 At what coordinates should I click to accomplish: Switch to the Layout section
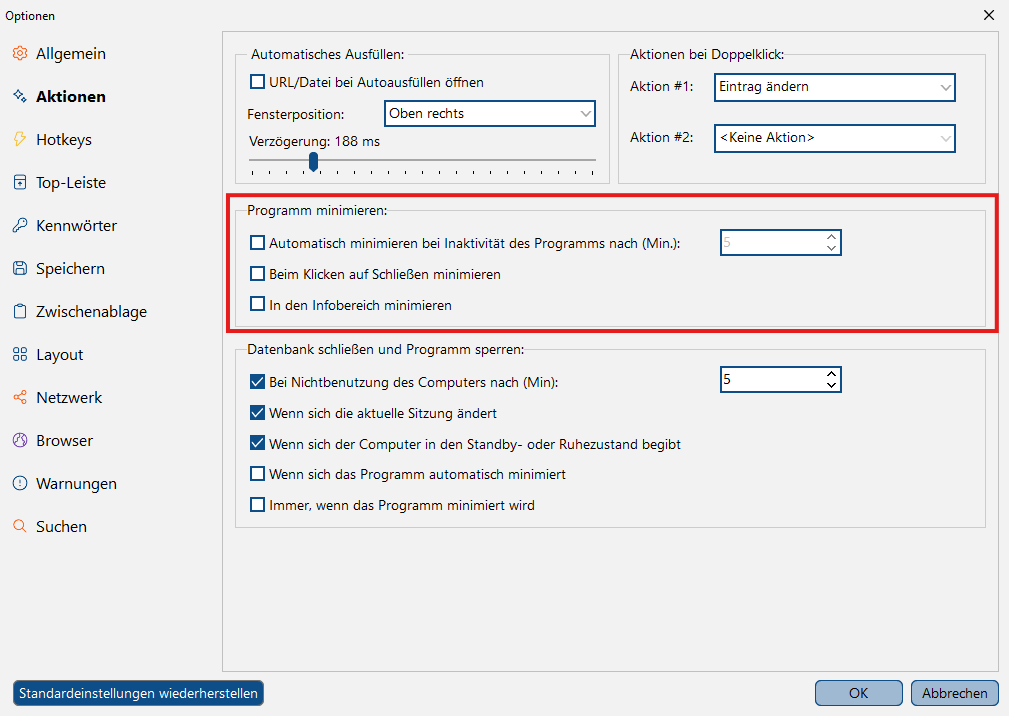click(x=59, y=354)
